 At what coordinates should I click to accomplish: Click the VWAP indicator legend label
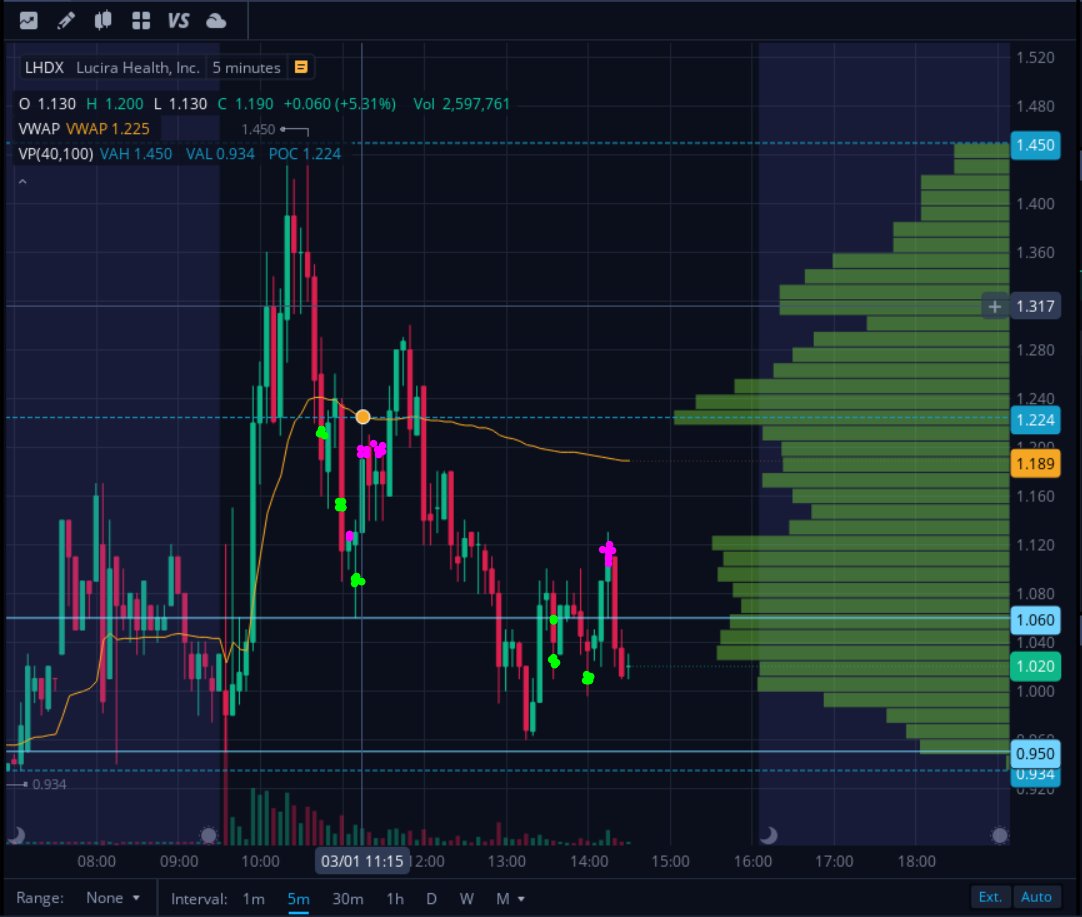click(39, 129)
